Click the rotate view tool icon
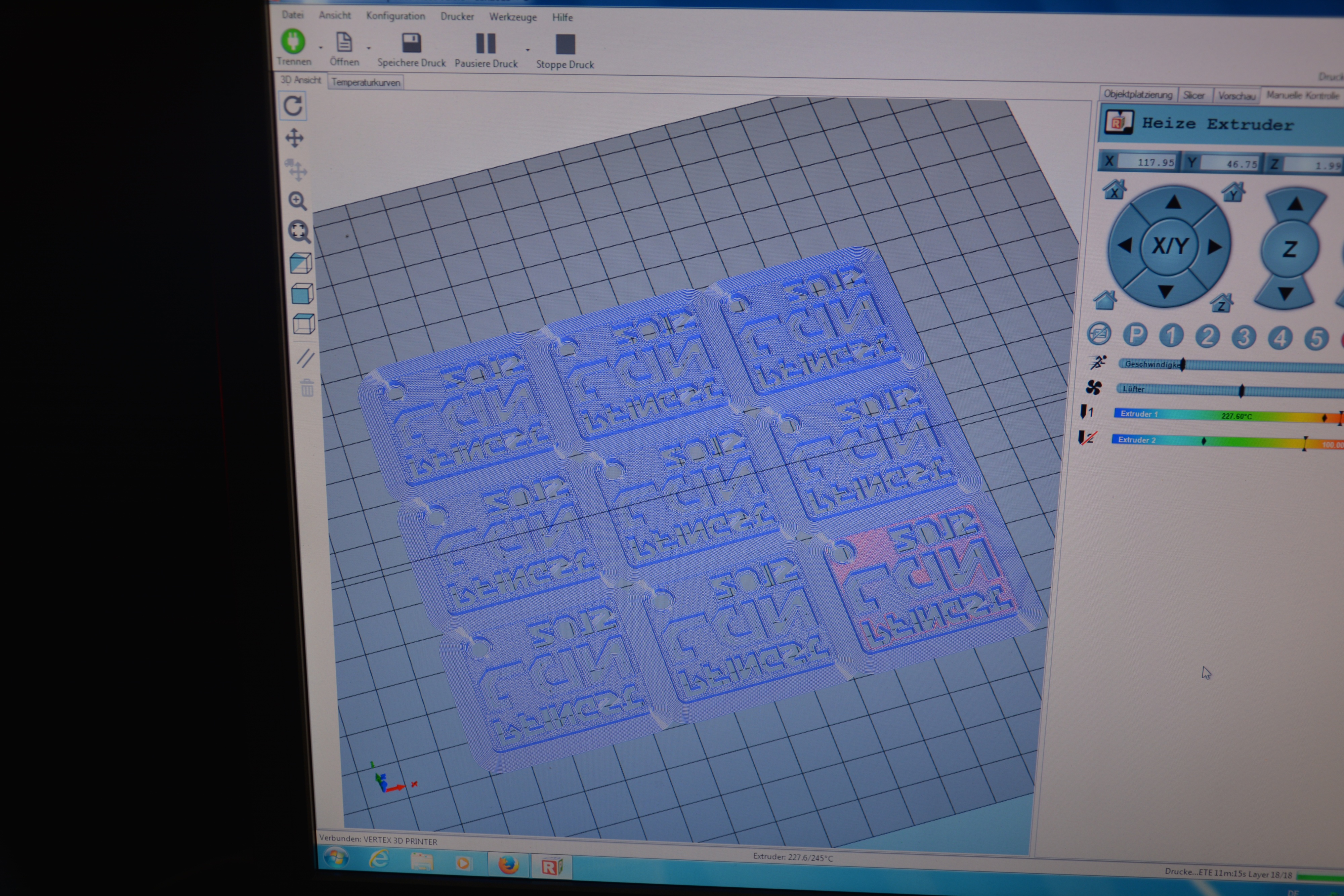The width and height of the screenshot is (1344, 896). pyautogui.click(x=293, y=106)
